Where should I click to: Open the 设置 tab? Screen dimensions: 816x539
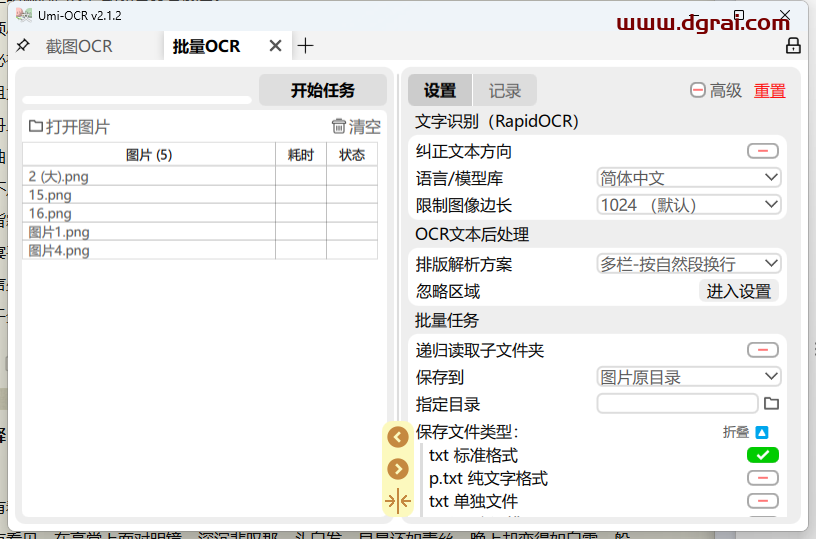(440, 91)
